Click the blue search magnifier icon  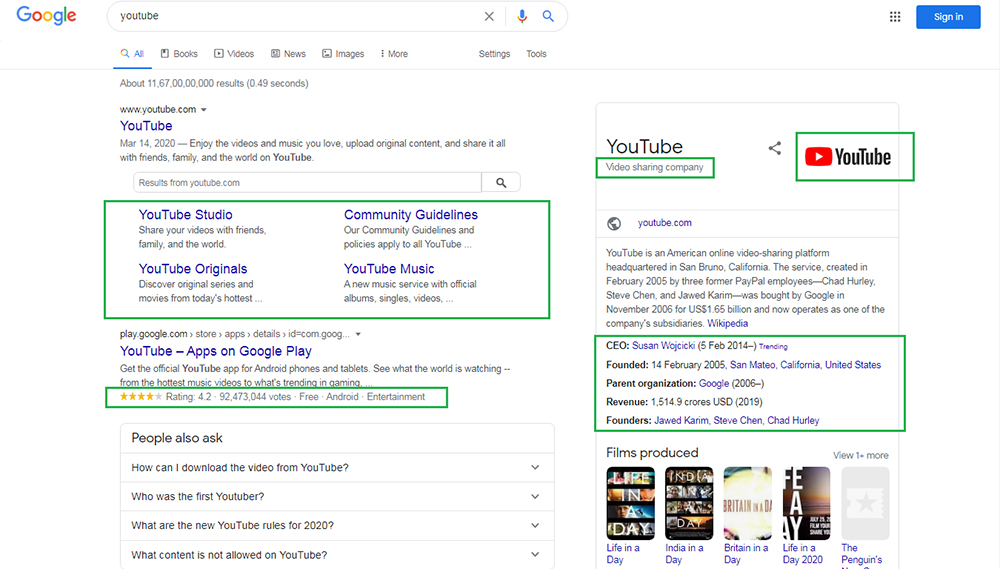(x=548, y=17)
